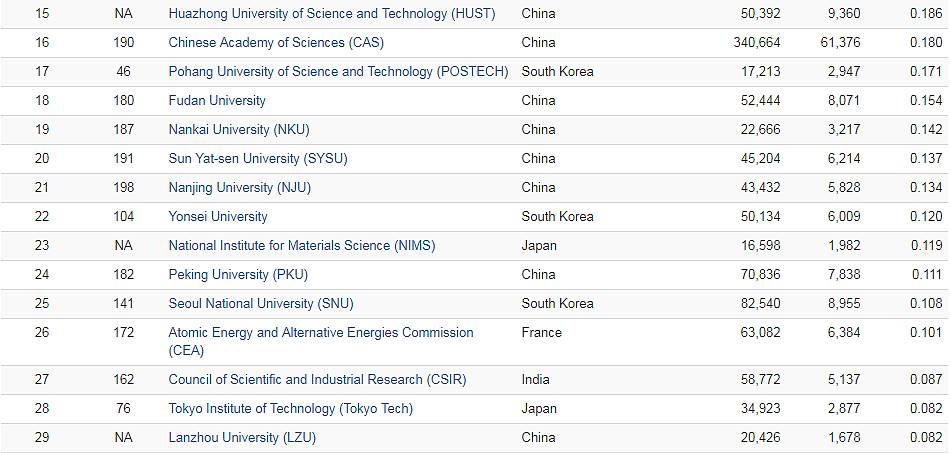Open Pohang University of Science and Technology link

coord(338,72)
